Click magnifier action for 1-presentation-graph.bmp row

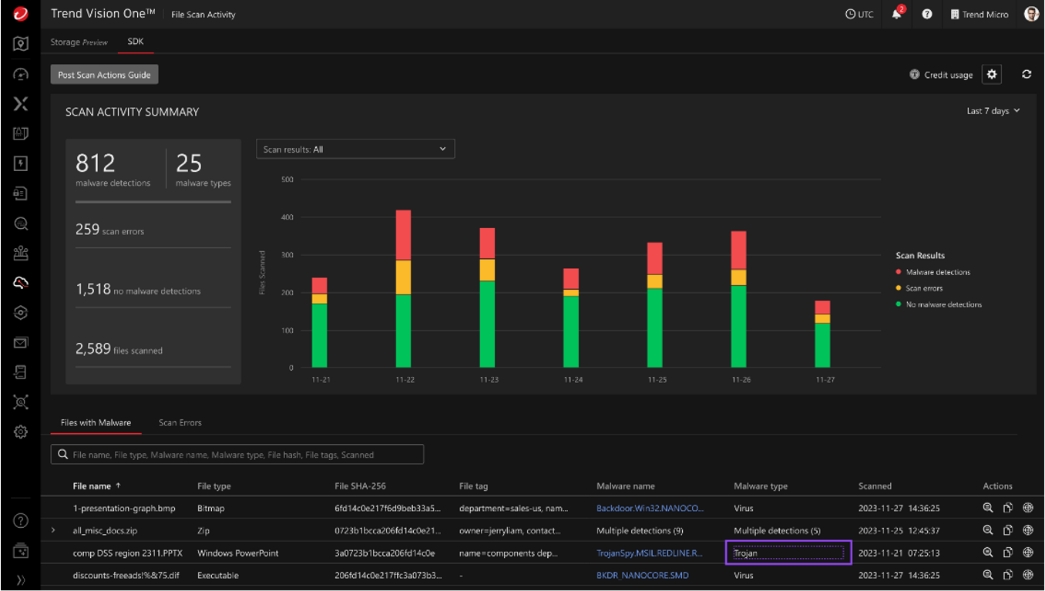[x=988, y=508]
